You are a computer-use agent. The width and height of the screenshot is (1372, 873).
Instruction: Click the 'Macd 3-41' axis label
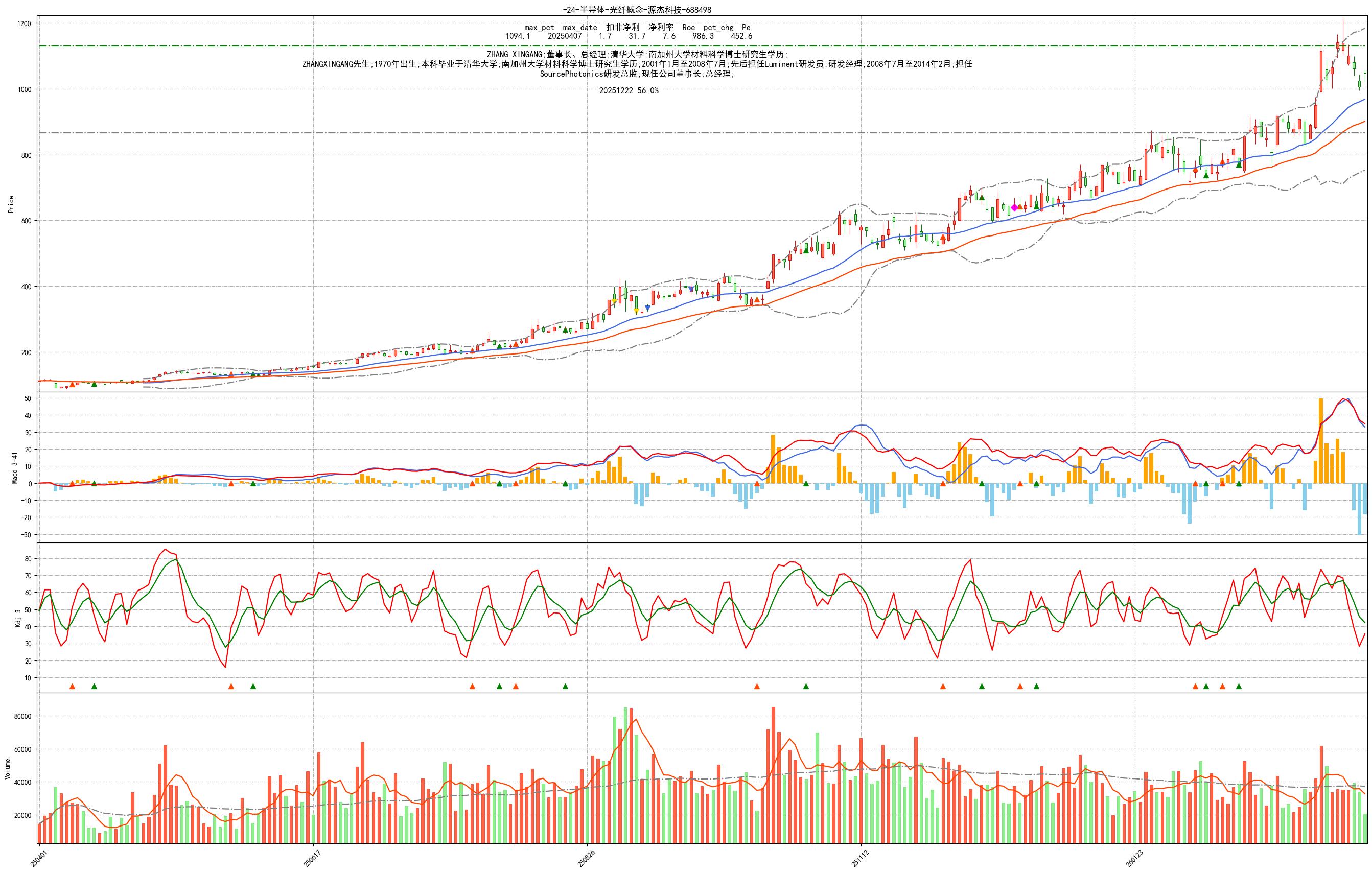(x=15, y=468)
